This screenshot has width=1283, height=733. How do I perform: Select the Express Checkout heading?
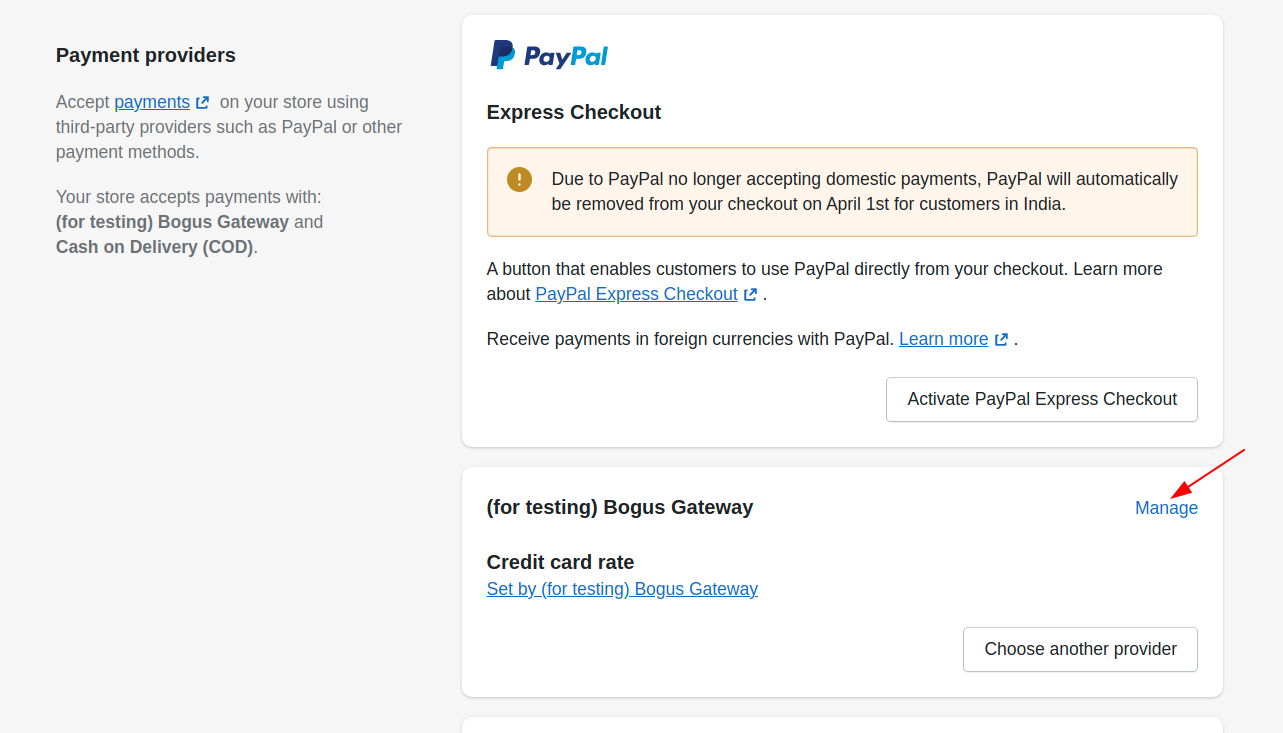click(574, 112)
